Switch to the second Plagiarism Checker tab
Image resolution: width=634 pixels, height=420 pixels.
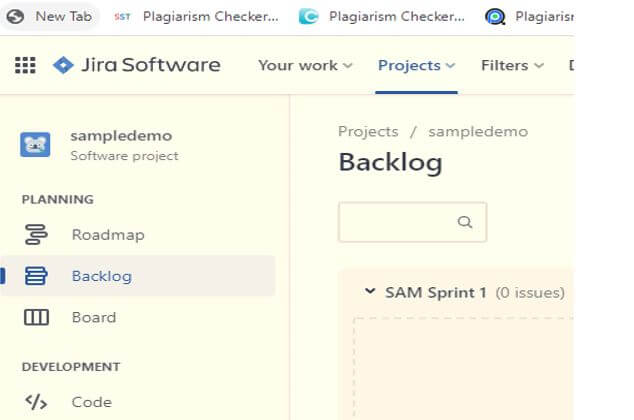click(x=383, y=16)
